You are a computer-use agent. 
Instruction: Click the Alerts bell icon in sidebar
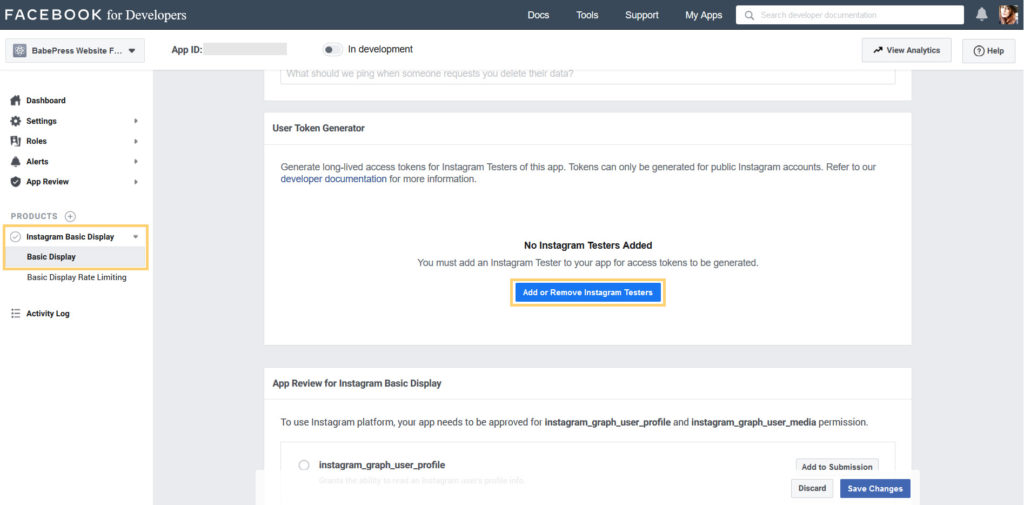click(15, 162)
